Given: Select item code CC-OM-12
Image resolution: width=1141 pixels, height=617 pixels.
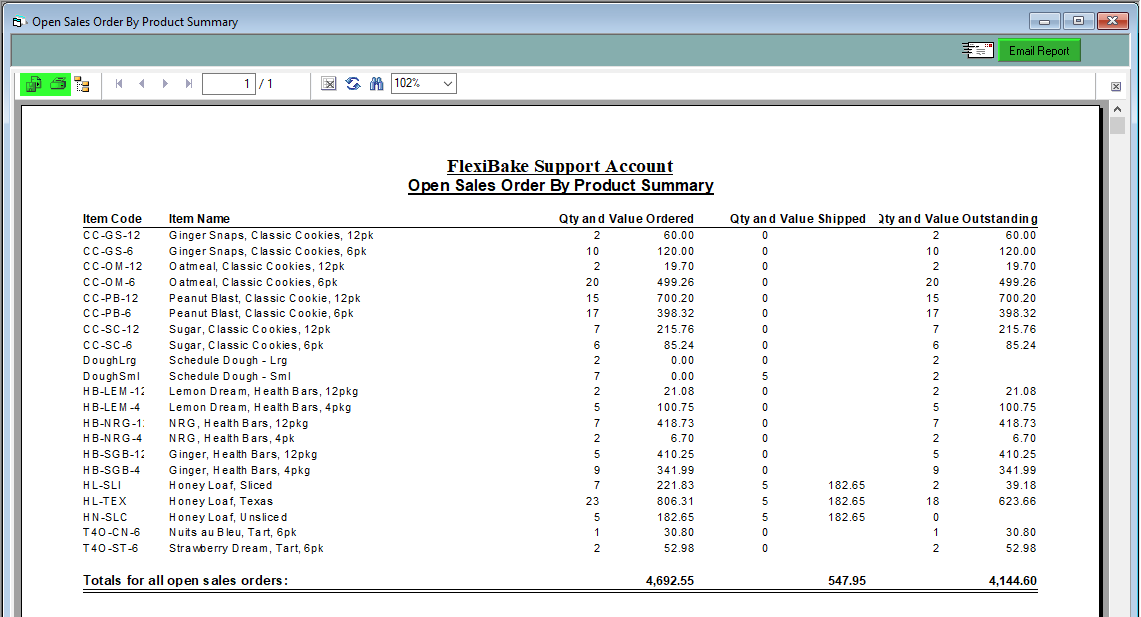Looking at the screenshot, I should [x=113, y=267].
